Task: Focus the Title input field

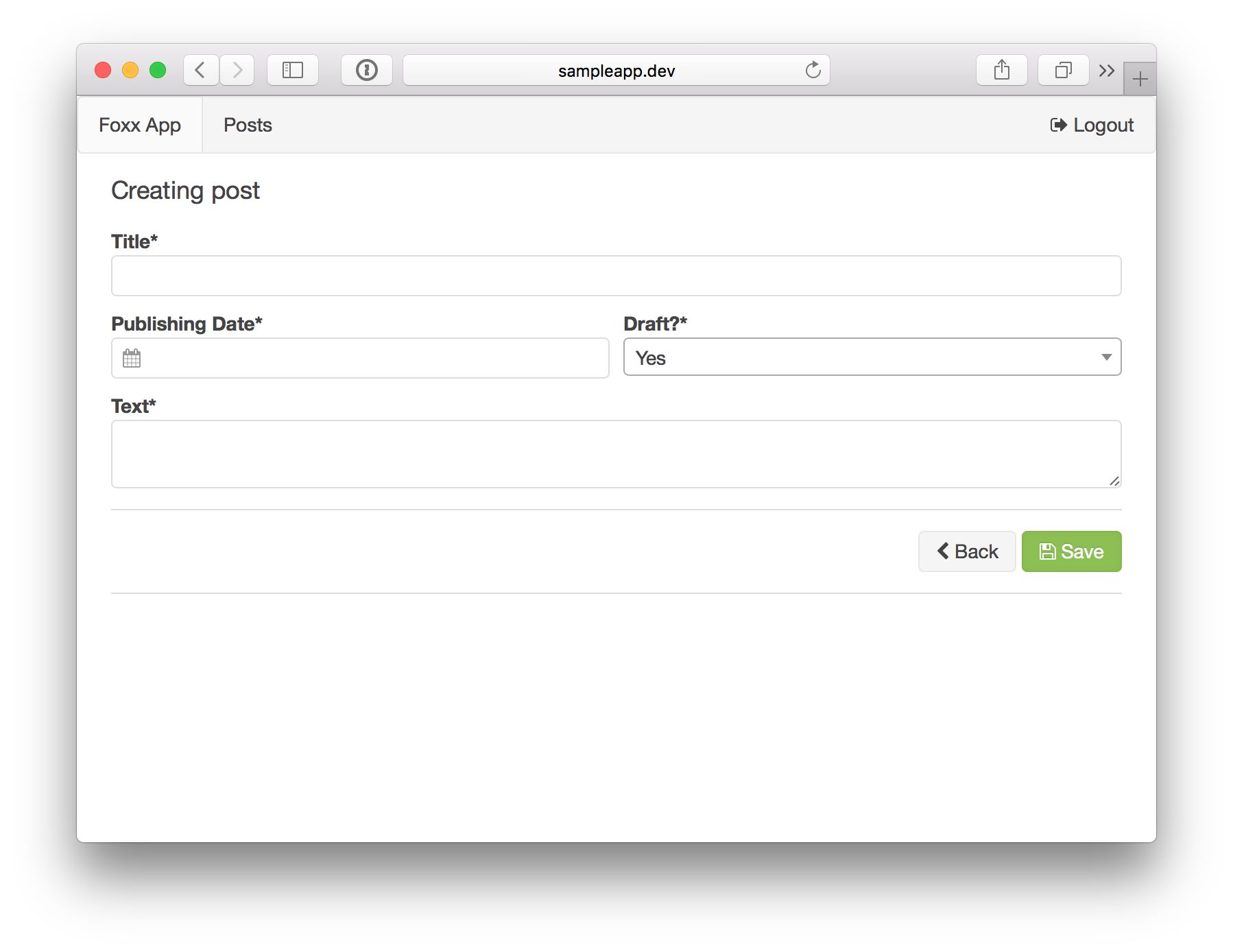Action: point(616,276)
